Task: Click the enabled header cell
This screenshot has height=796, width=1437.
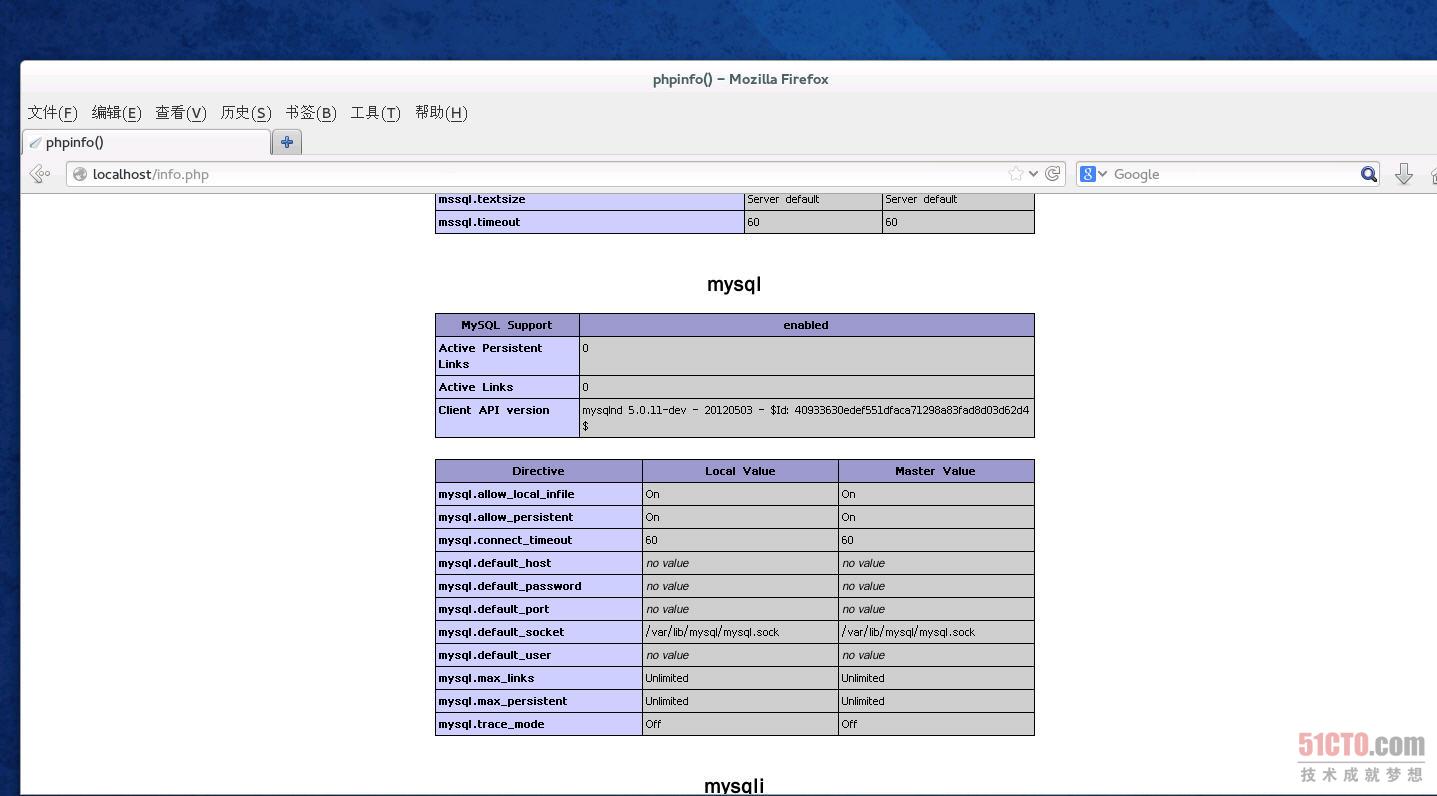Action: click(806, 325)
